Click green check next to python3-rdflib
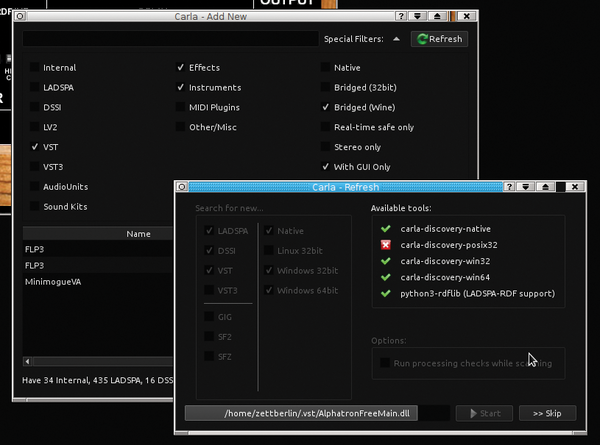Screen dimensions: 600x445 coord(386,293)
